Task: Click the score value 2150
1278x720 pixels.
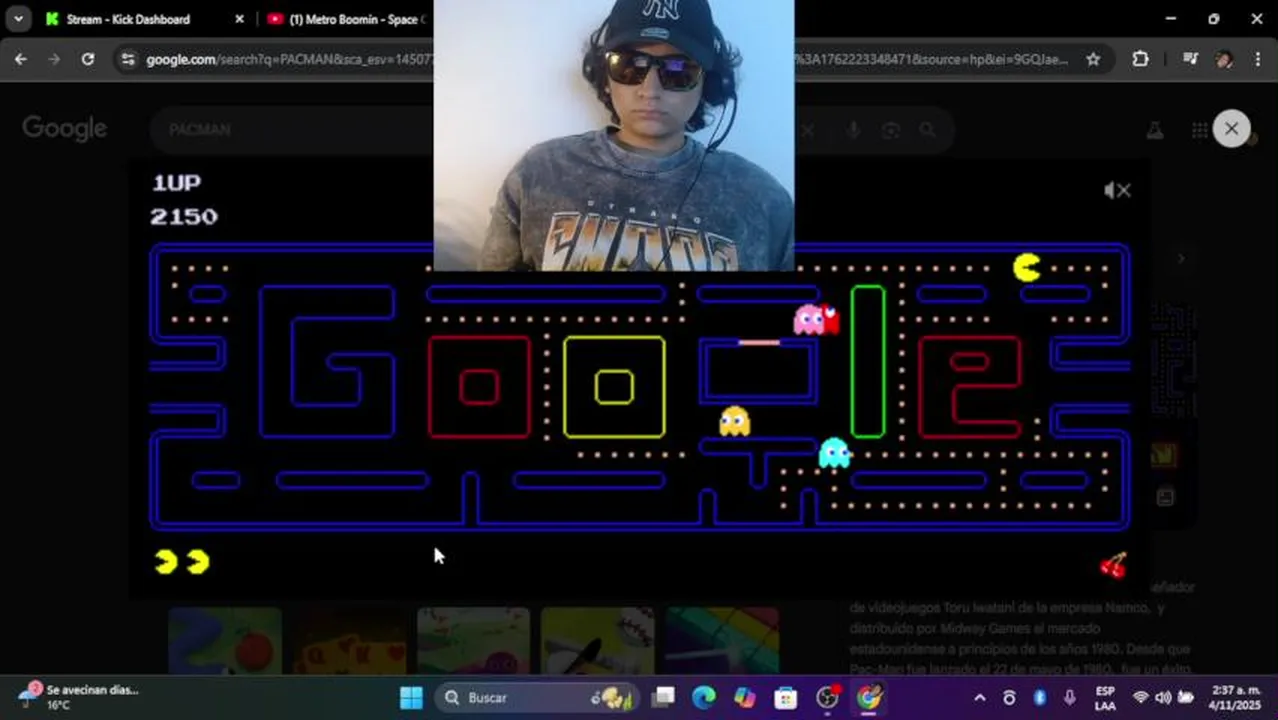Action: click(184, 216)
